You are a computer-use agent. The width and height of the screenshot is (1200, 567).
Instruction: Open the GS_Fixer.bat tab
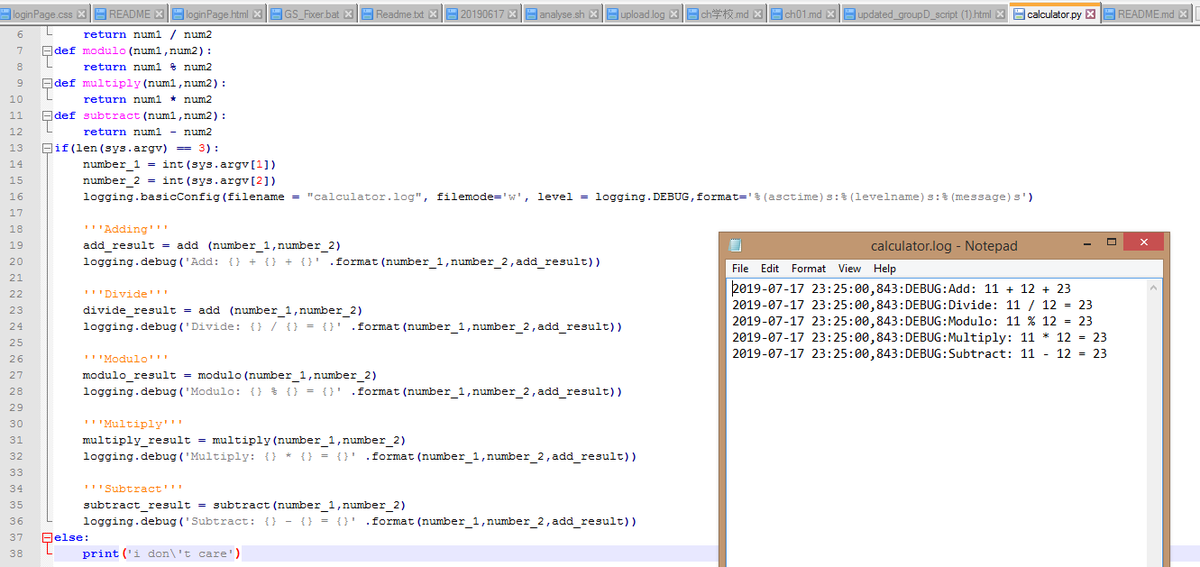[x=312, y=15]
